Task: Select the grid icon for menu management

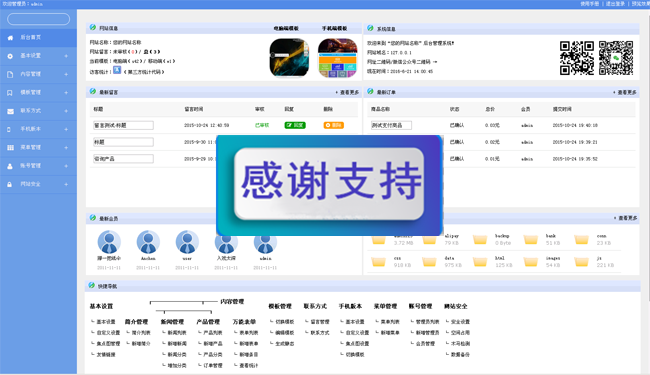Action: coord(10,148)
